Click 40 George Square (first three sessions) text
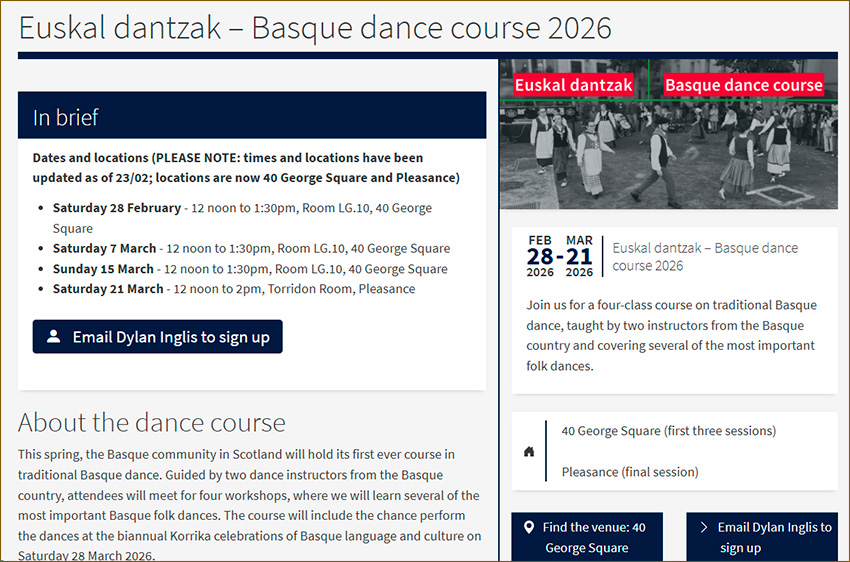The height and width of the screenshot is (562, 850). tap(668, 431)
